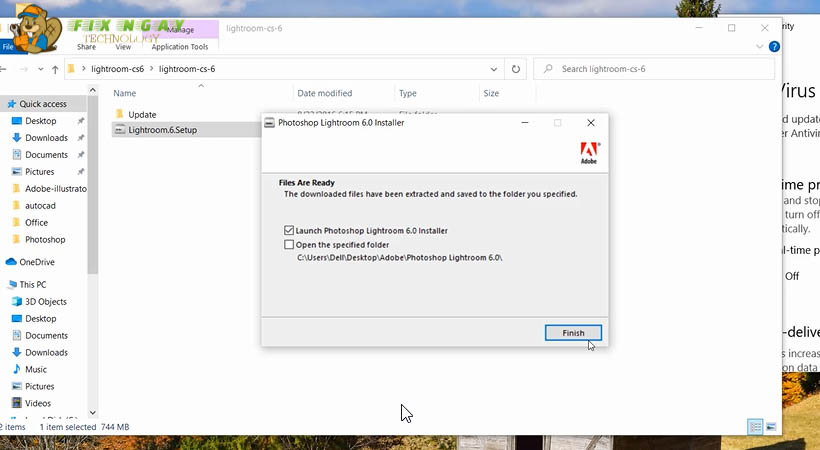820x450 pixels.
Task: Uncheck Launch Photoshop Lightroom 6.0 Installer
Action: (x=290, y=230)
